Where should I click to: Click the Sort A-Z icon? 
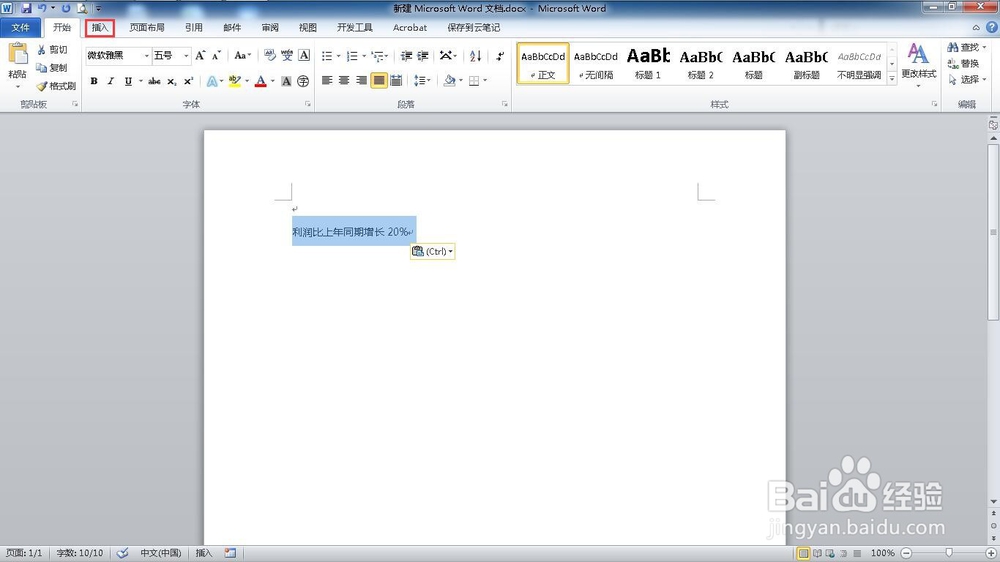pyautogui.click(x=475, y=56)
